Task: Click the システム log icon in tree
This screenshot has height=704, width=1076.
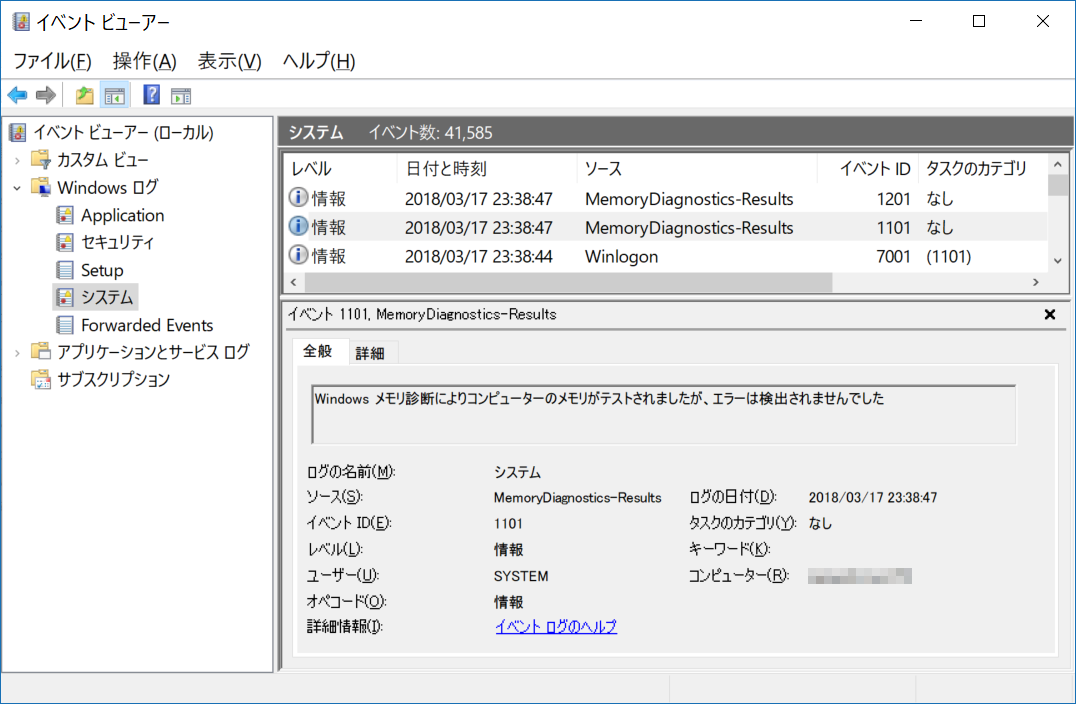Action: pos(65,297)
